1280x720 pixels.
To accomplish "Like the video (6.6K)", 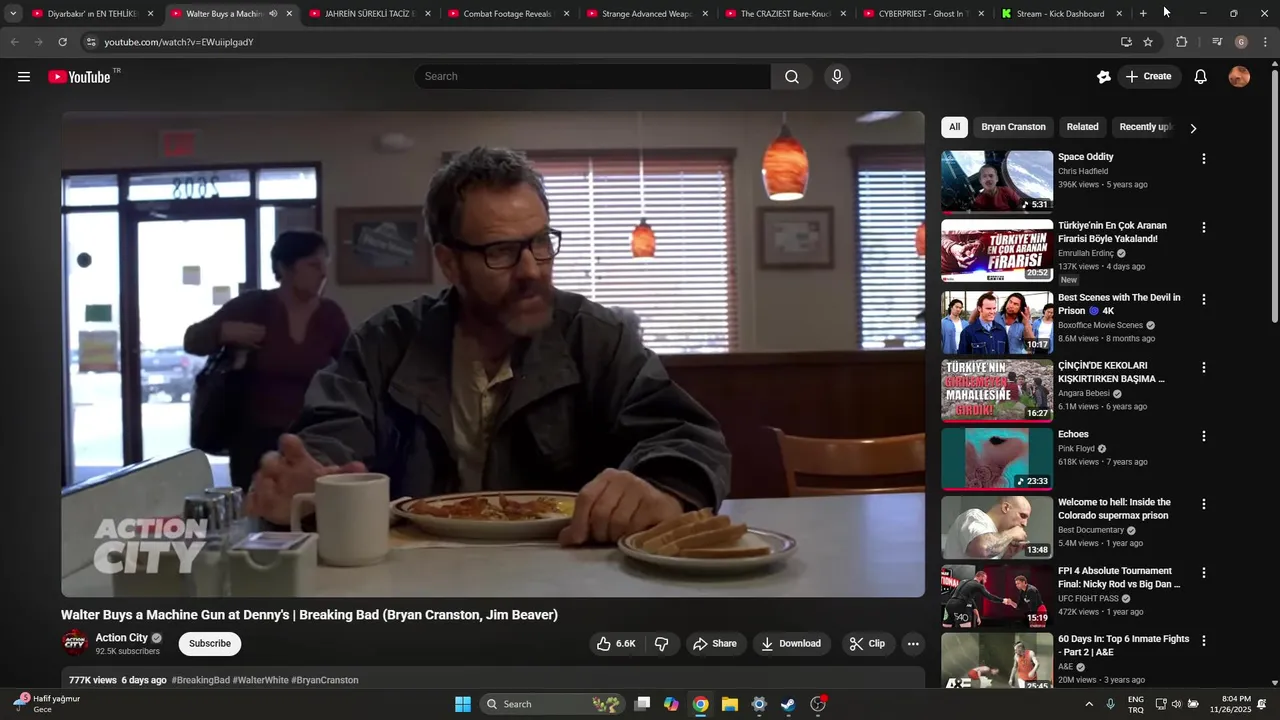I will (616, 644).
